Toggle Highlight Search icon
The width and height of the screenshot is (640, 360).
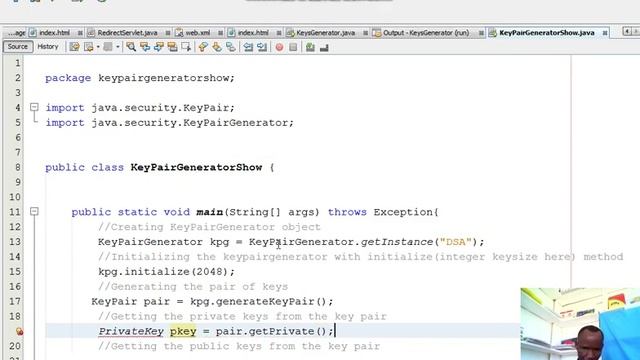[x=172, y=47]
